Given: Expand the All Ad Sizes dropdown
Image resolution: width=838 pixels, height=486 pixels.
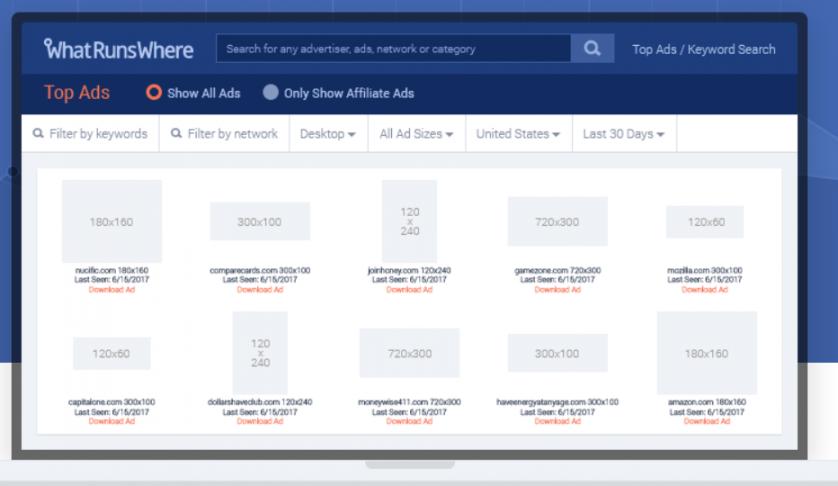Looking at the screenshot, I should click(416, 134).
